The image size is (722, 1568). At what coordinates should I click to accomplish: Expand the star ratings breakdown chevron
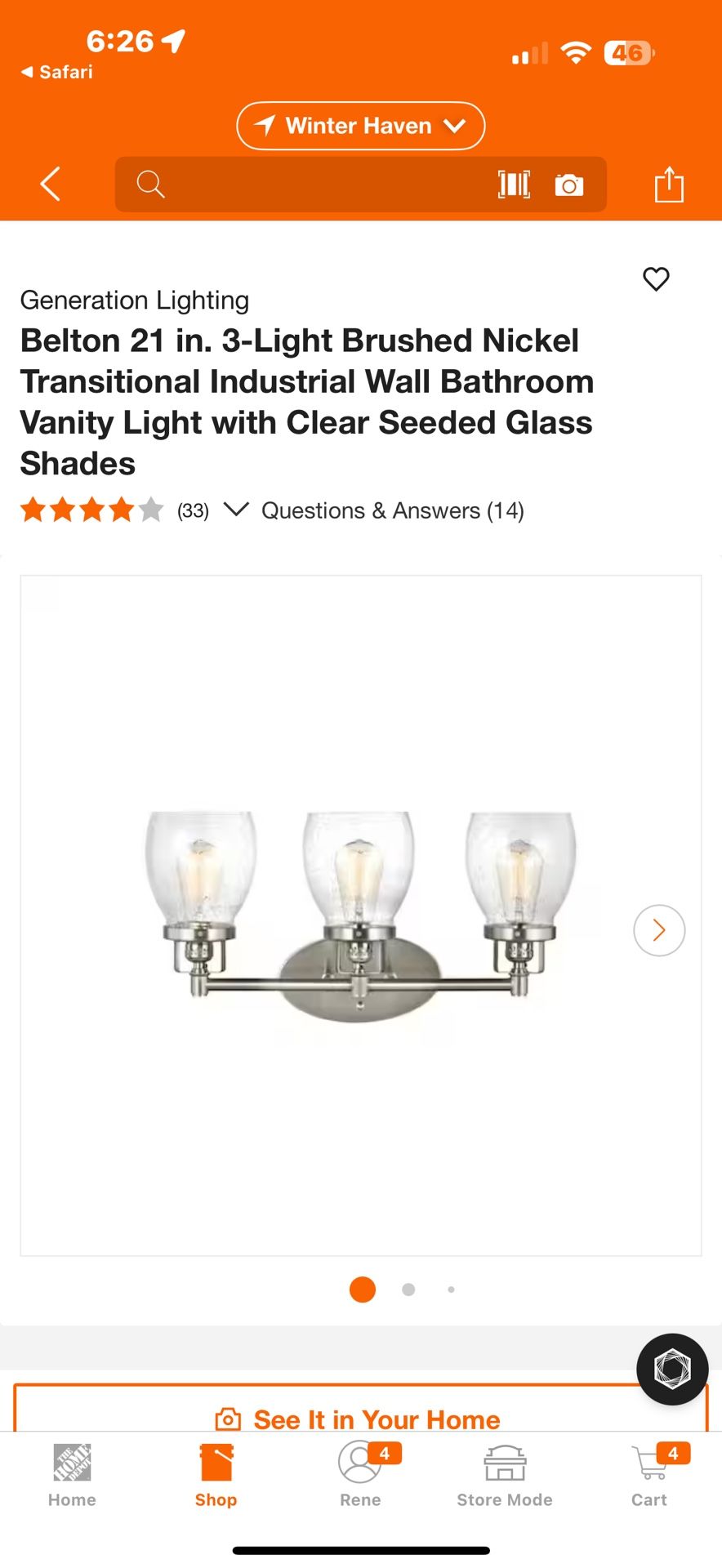237,510
